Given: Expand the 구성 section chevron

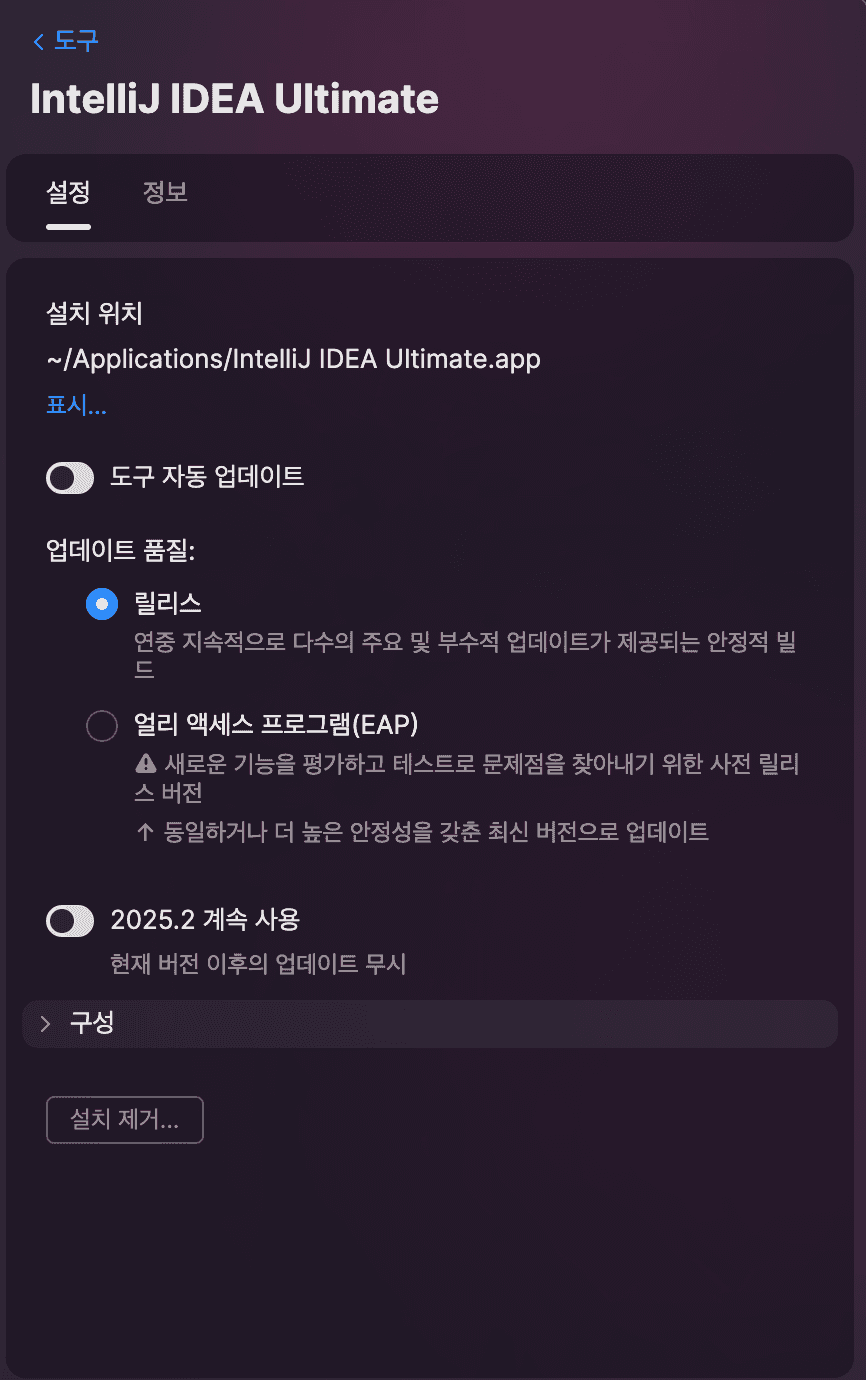Looking at the screenshot, I should (x=45, y=1023).
